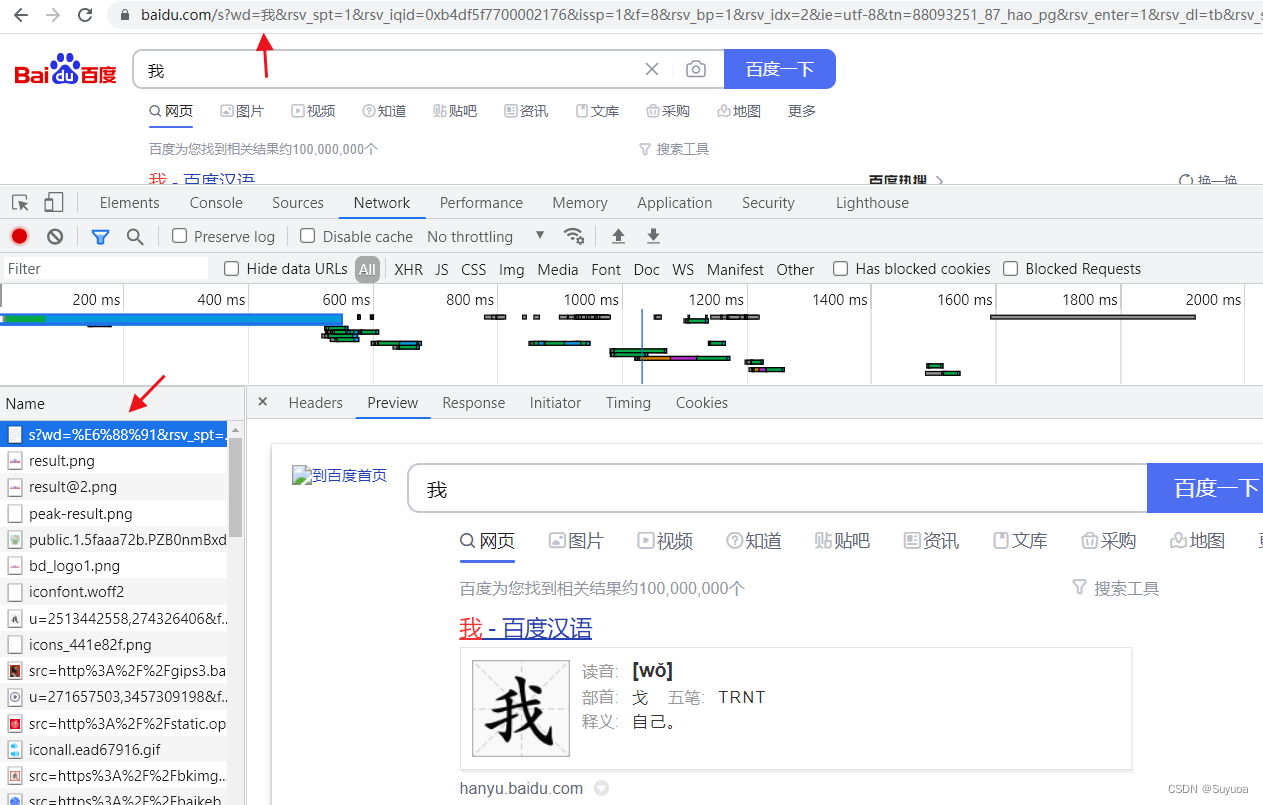1263x805 pixels.
Task: Expand options on the hanyu.baidu.com result
Action: (601, 788)
